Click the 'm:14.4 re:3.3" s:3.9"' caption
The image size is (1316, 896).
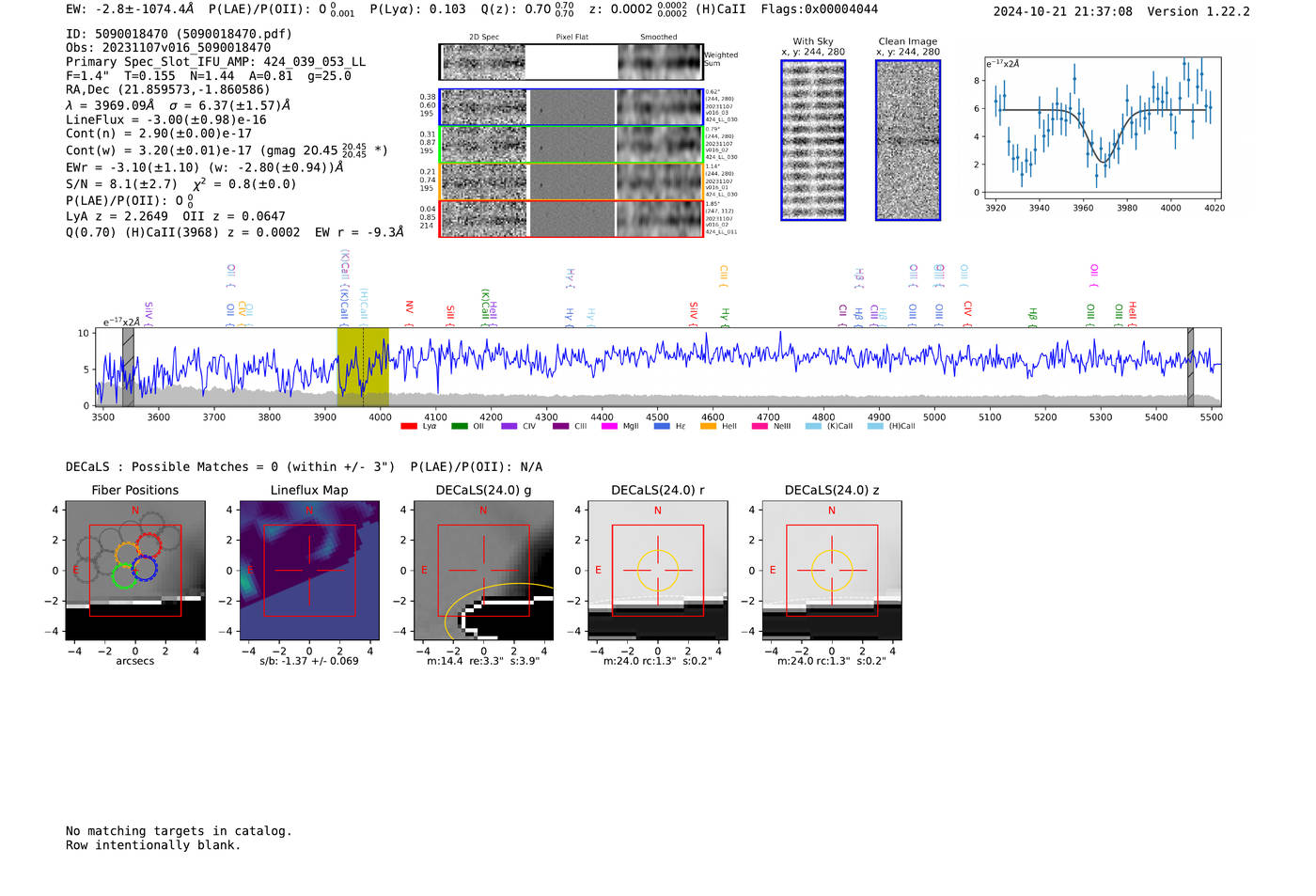tap(483, 661)
